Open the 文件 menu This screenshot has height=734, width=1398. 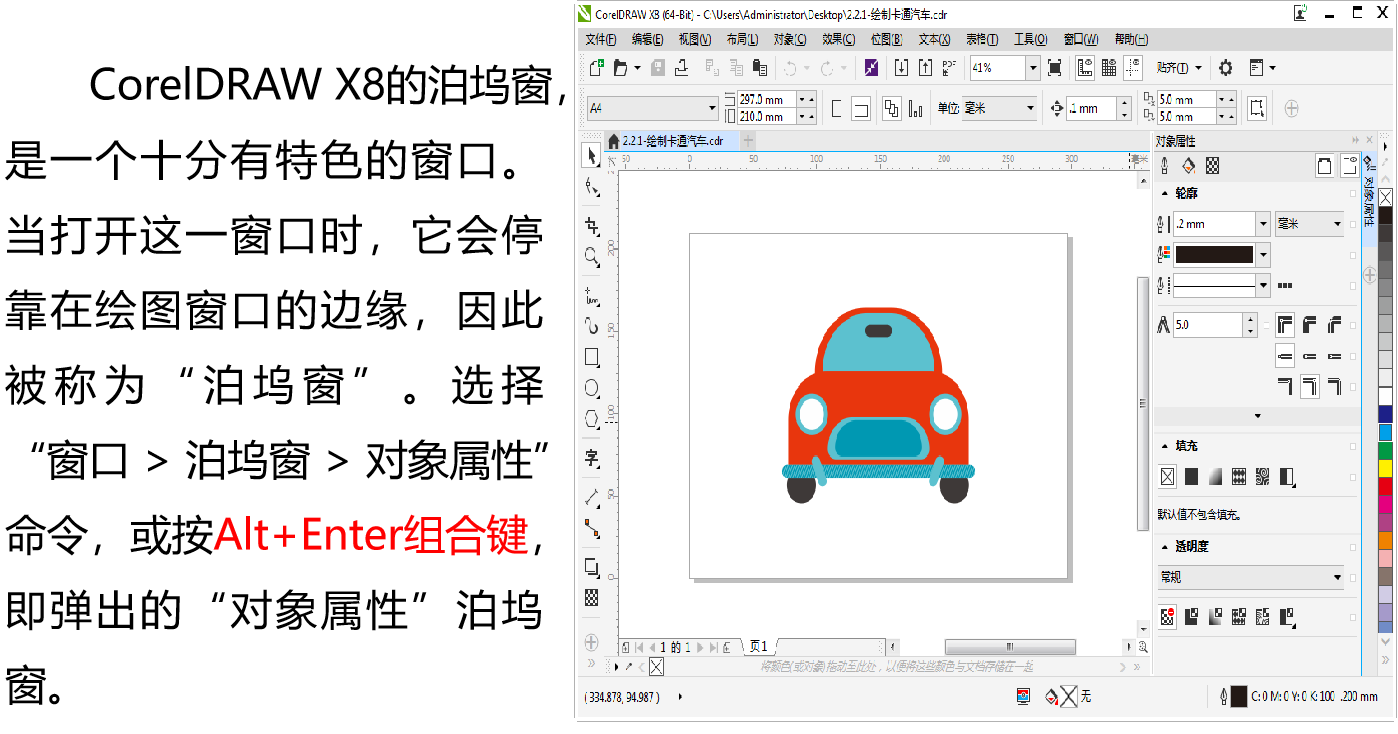pyautogui.click(x=600, y=39)
